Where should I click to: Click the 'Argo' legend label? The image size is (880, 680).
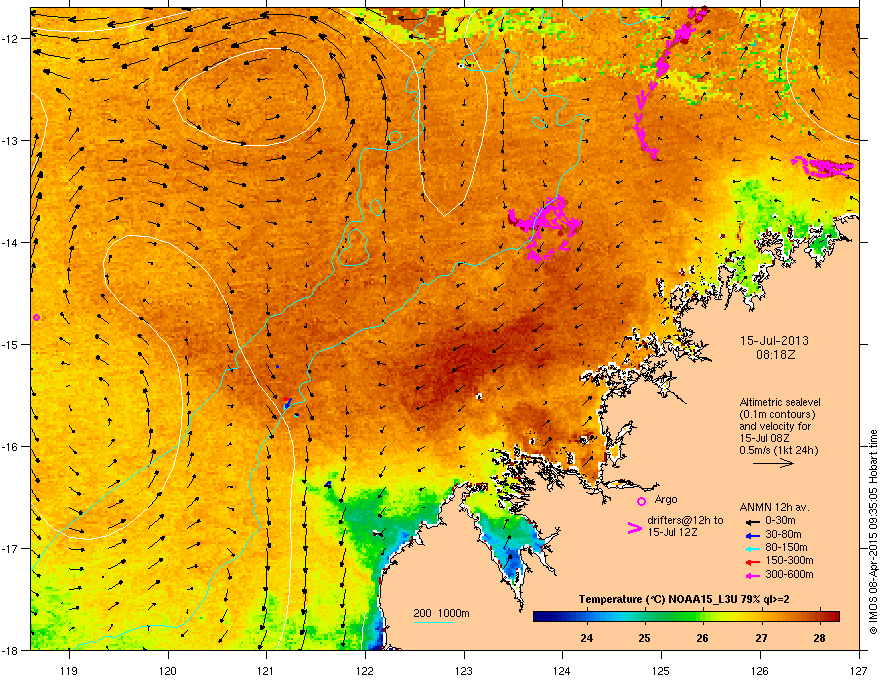[666, 499]
